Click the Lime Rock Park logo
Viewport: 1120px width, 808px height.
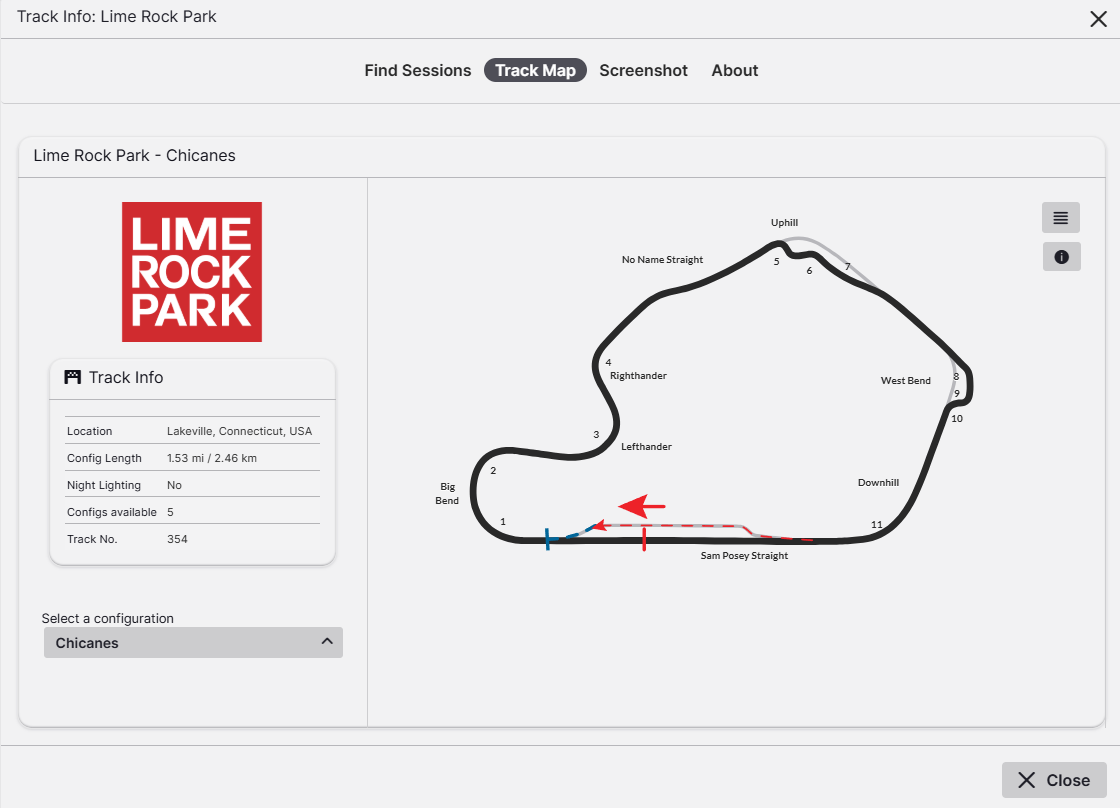click(192, 271)
